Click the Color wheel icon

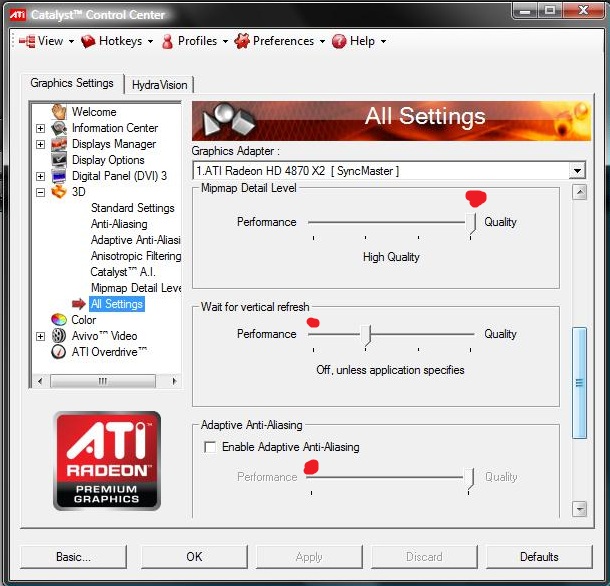[59, 319]
